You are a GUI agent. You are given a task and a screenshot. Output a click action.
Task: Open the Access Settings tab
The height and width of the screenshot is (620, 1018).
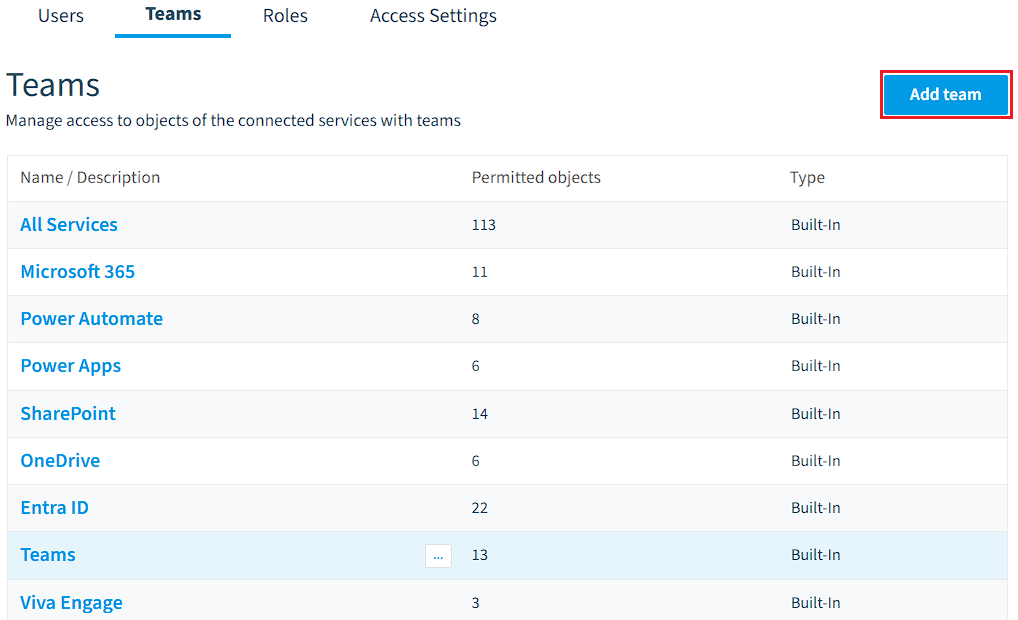click(433, 16)
